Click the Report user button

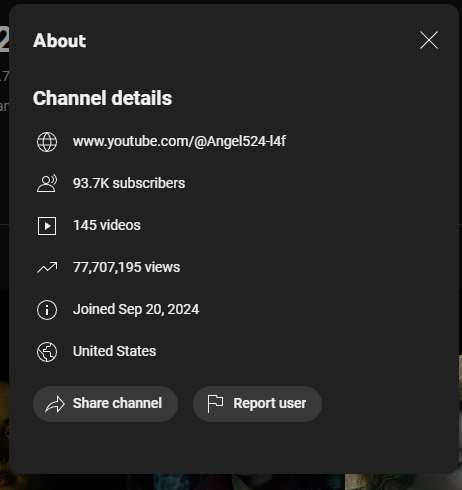(257, 404)
